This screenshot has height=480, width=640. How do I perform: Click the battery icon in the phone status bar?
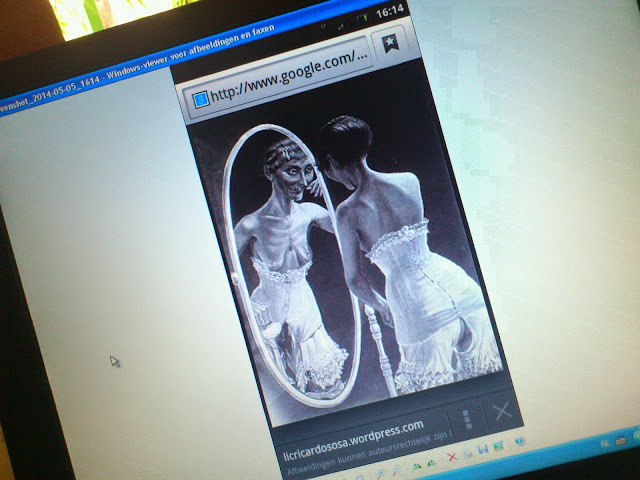click(362, 18)
